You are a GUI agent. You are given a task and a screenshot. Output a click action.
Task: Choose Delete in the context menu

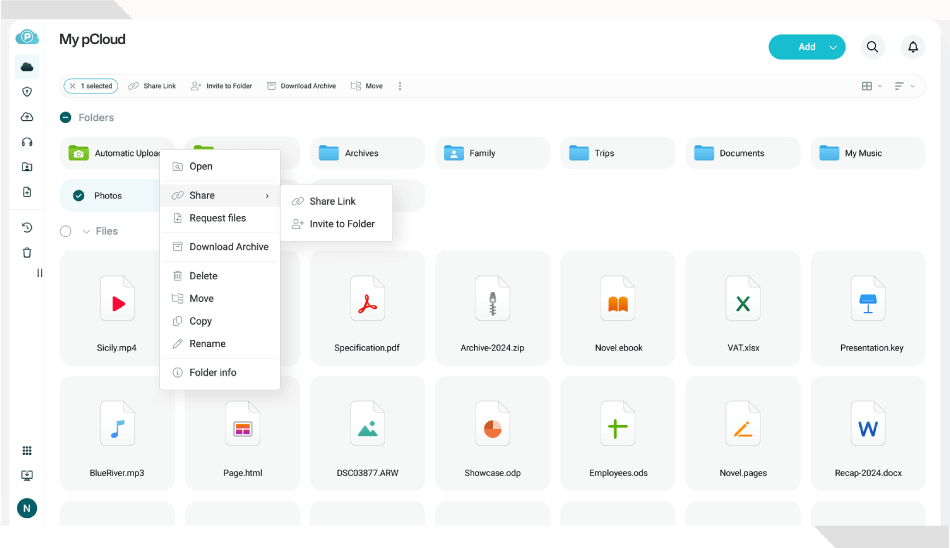coord(220,276)
